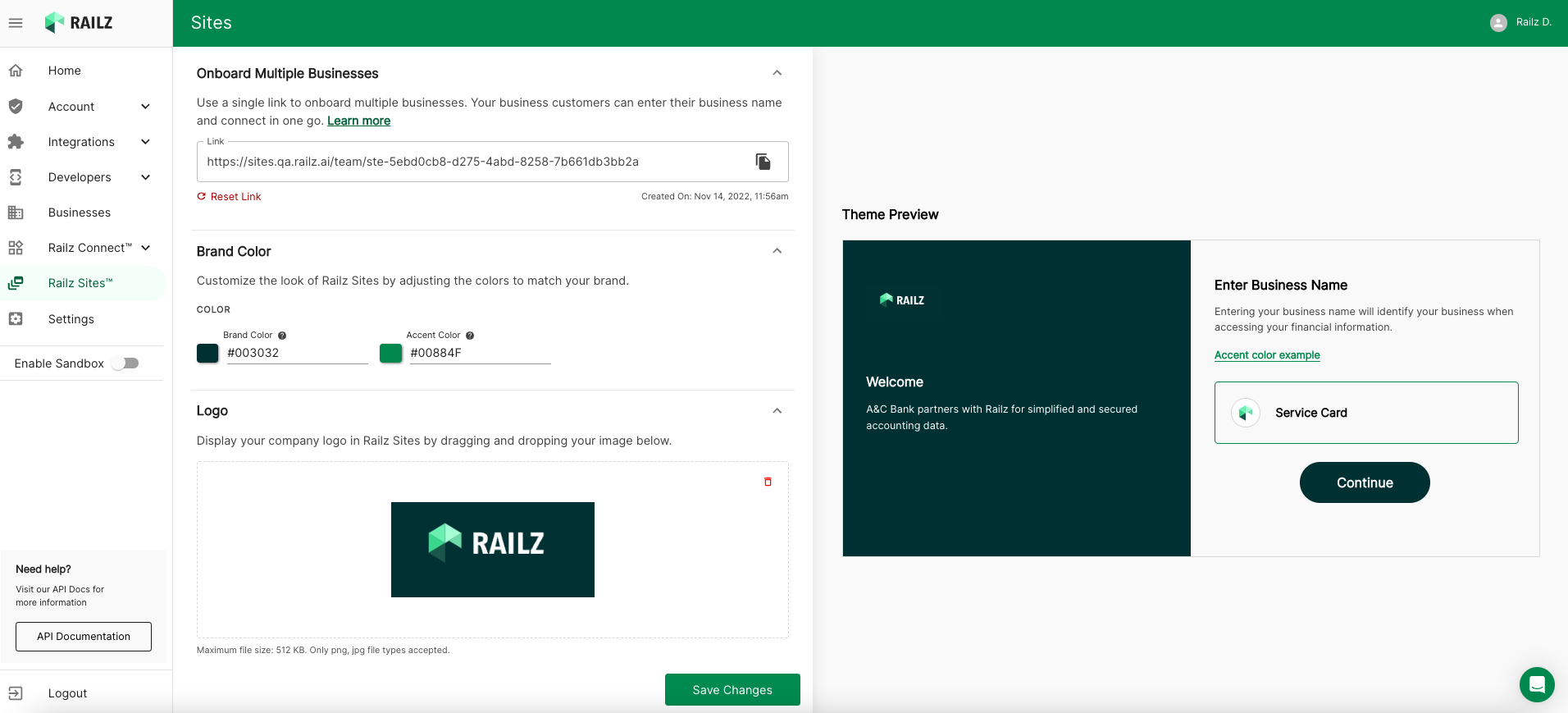Image resolution: width=1568 pixels, height=713 pixels.
Task: Toggle the Enable Sandbox switch
Action: [125, 363]
